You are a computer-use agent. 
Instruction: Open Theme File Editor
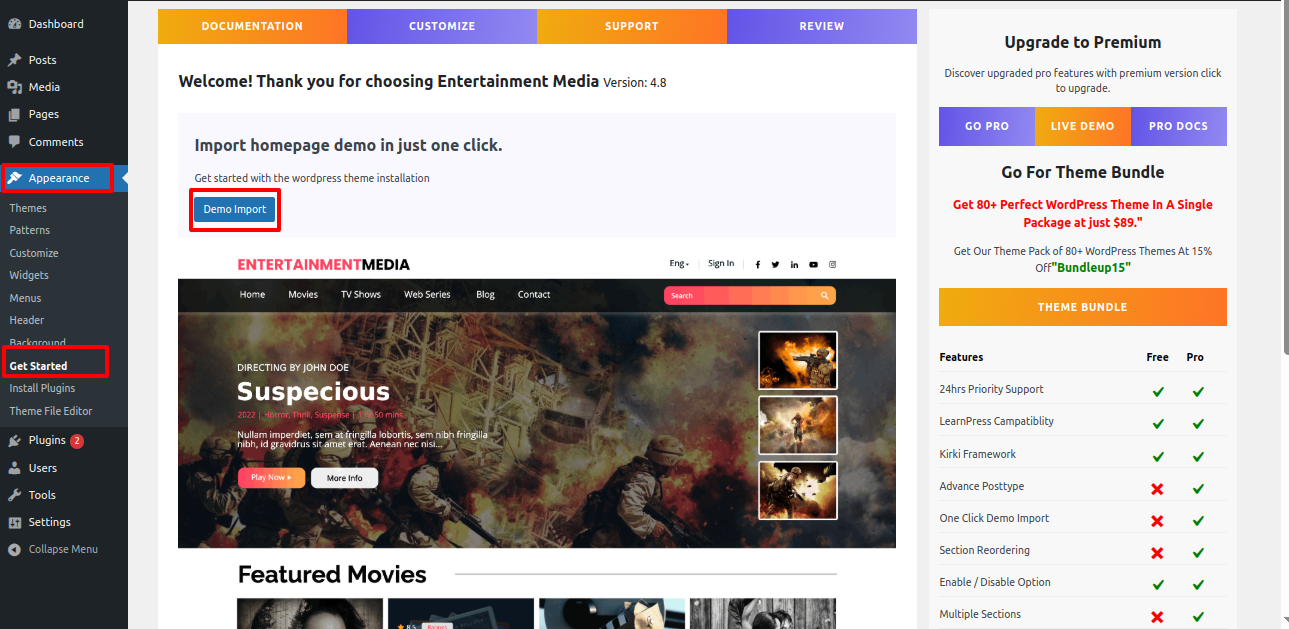(50, 411)
